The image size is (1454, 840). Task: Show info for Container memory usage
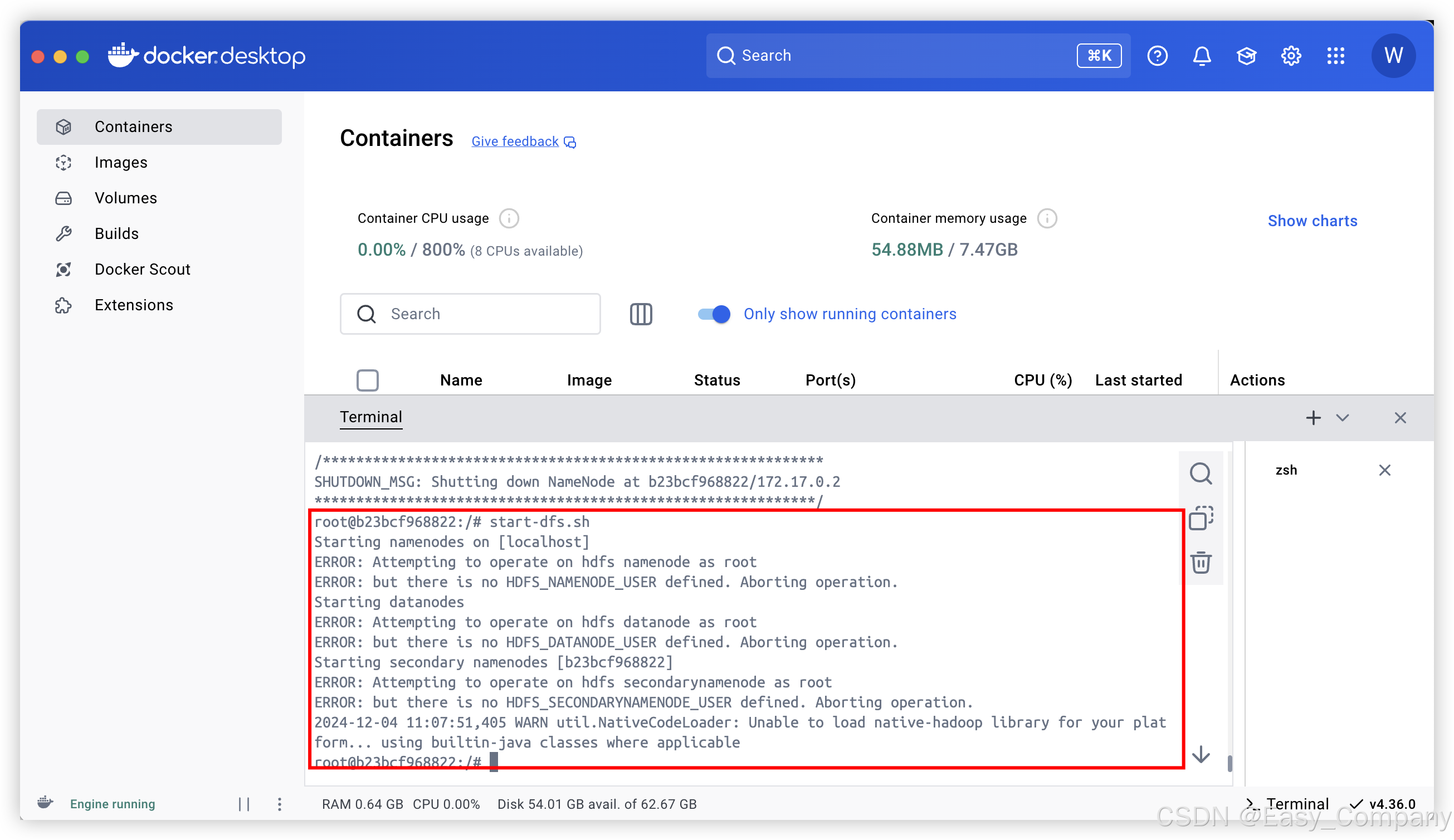tap(1047, 218)
